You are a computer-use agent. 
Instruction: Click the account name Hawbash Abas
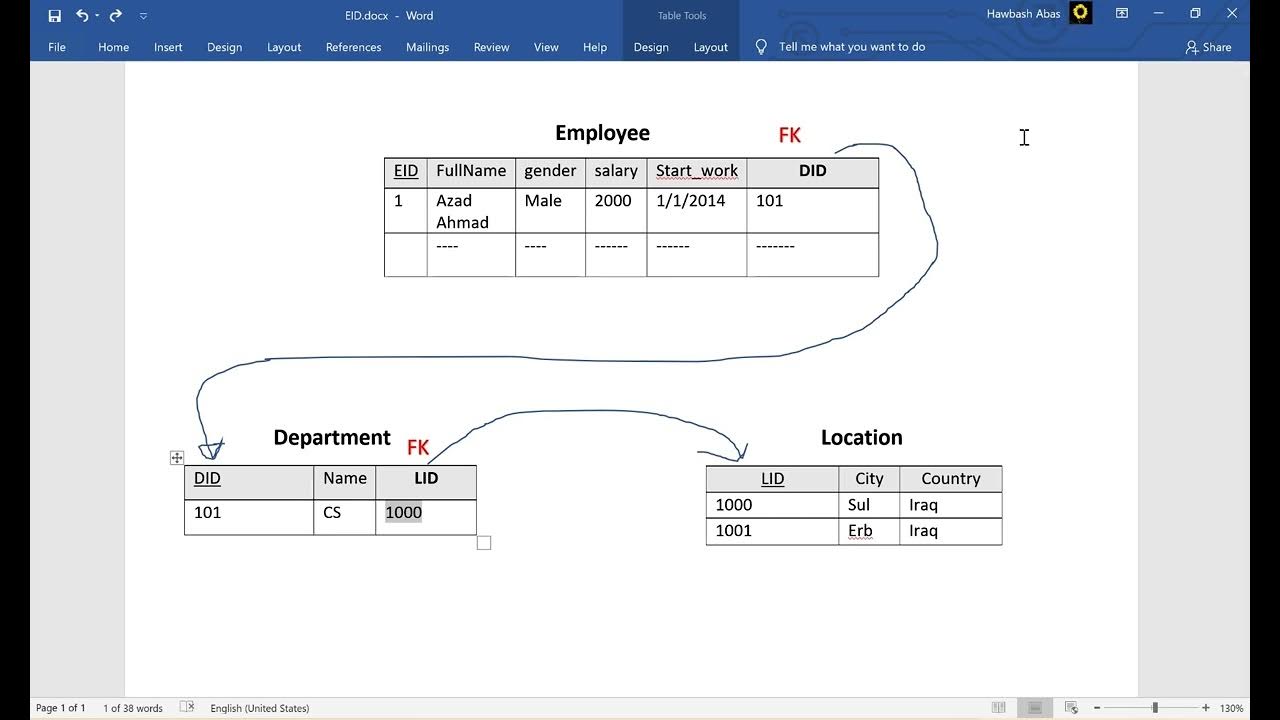(1023, 14)
